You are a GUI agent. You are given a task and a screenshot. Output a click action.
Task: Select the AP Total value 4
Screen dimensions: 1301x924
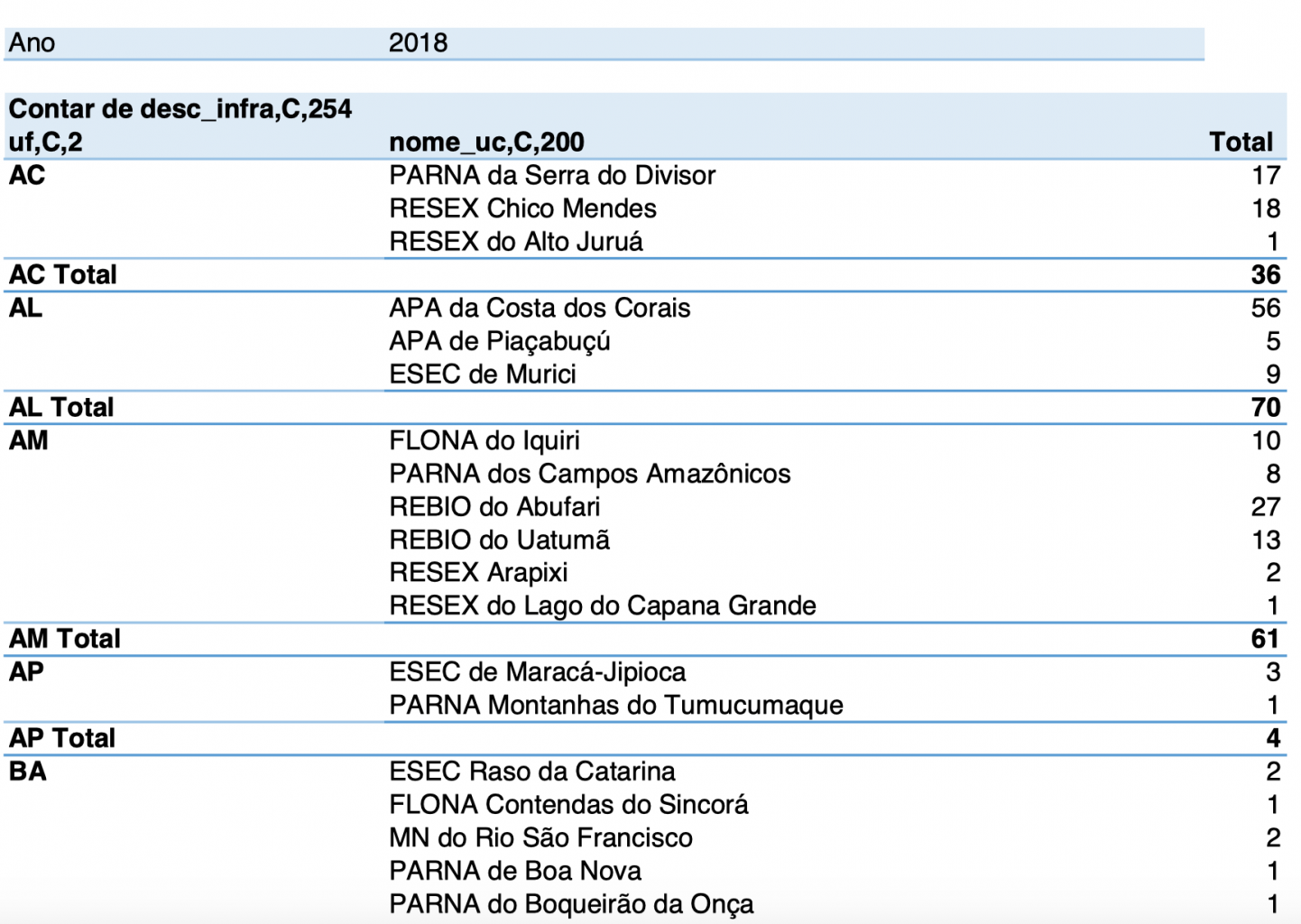point(1273,738)
